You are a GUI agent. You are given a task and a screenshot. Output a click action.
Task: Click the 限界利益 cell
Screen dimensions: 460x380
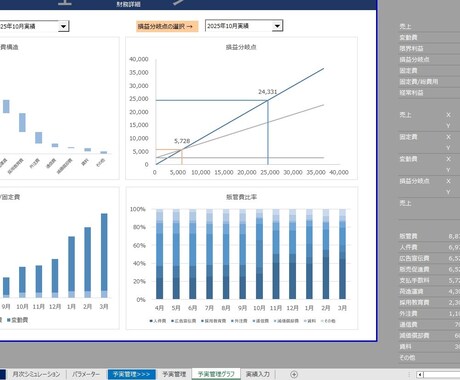point(411,48)
